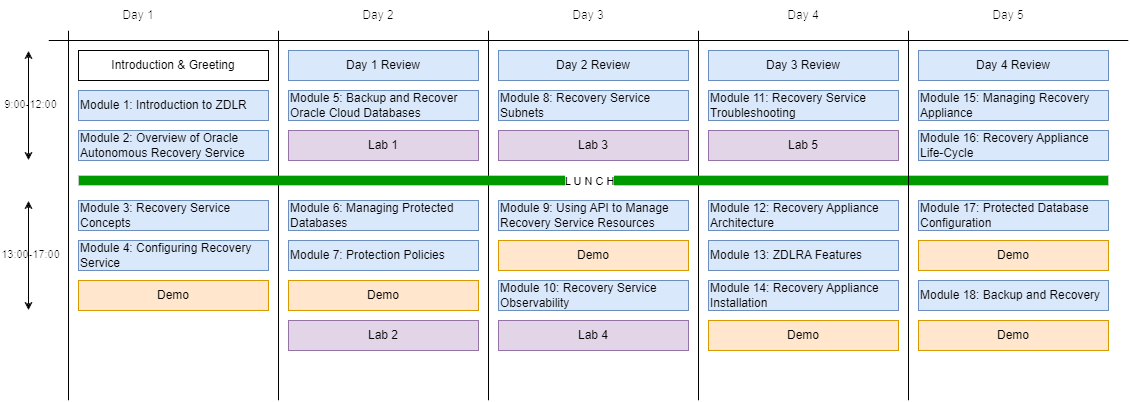Screen dimensions: 1130x402
Task: Select the 9:00-12:00 time label
Action: pos(30,104)
